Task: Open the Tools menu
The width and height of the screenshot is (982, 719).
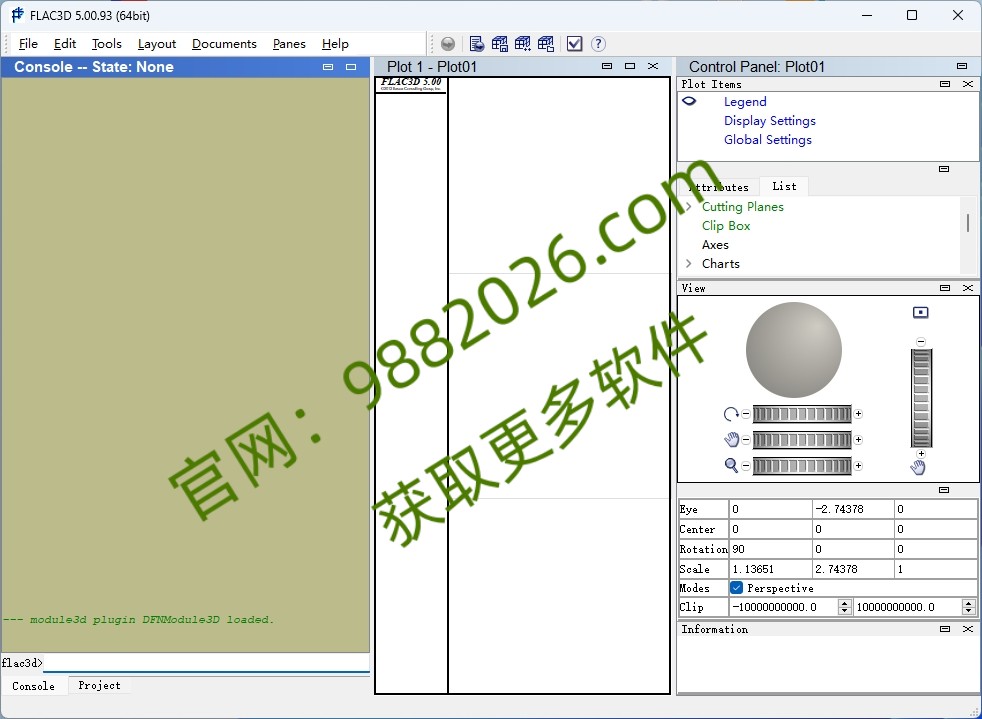Action: pyautogui.click(x=106, y=44)
